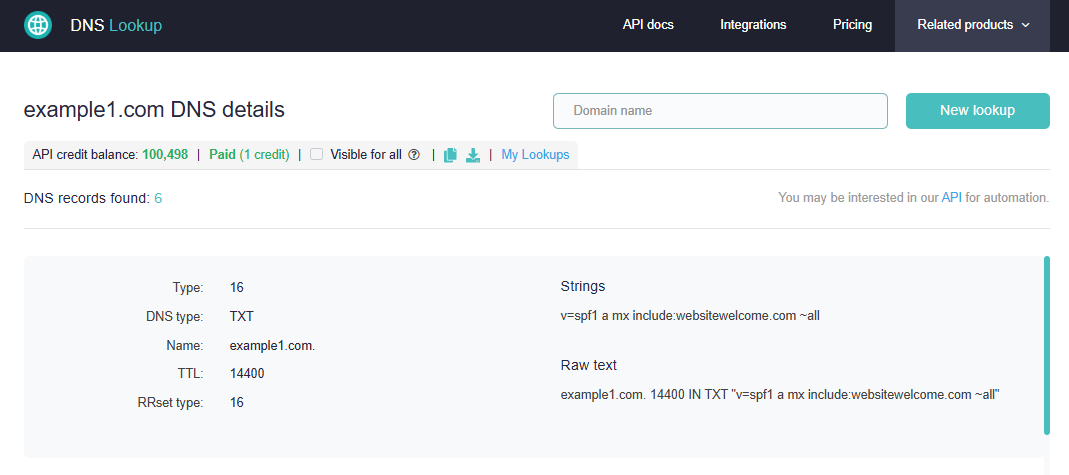
Task: Click the globe logo icon
Action: [38, 25]
